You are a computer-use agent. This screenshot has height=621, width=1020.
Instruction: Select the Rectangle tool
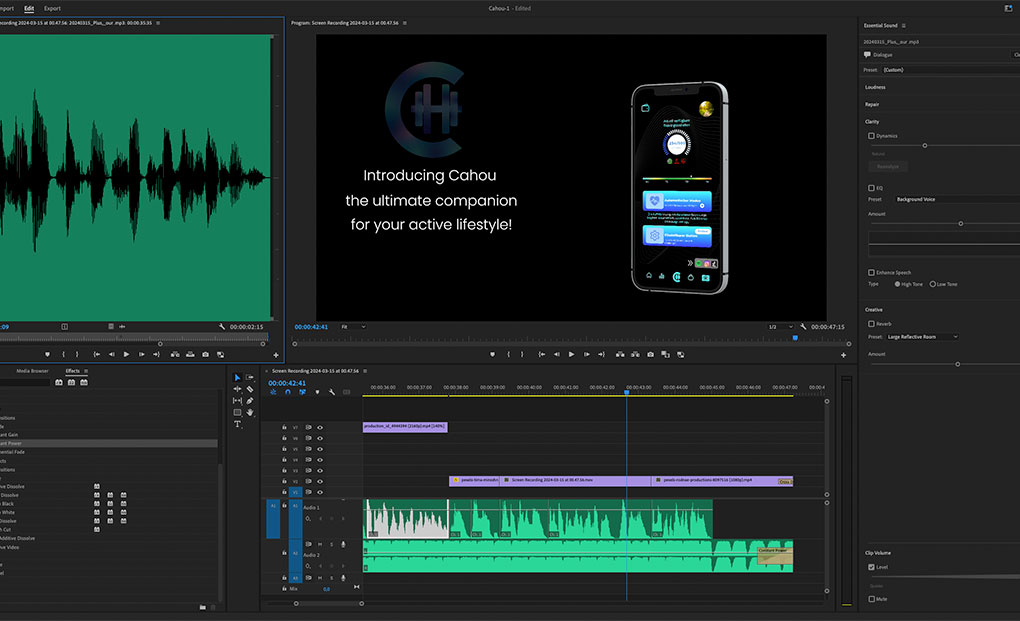[x=237, y=412]
